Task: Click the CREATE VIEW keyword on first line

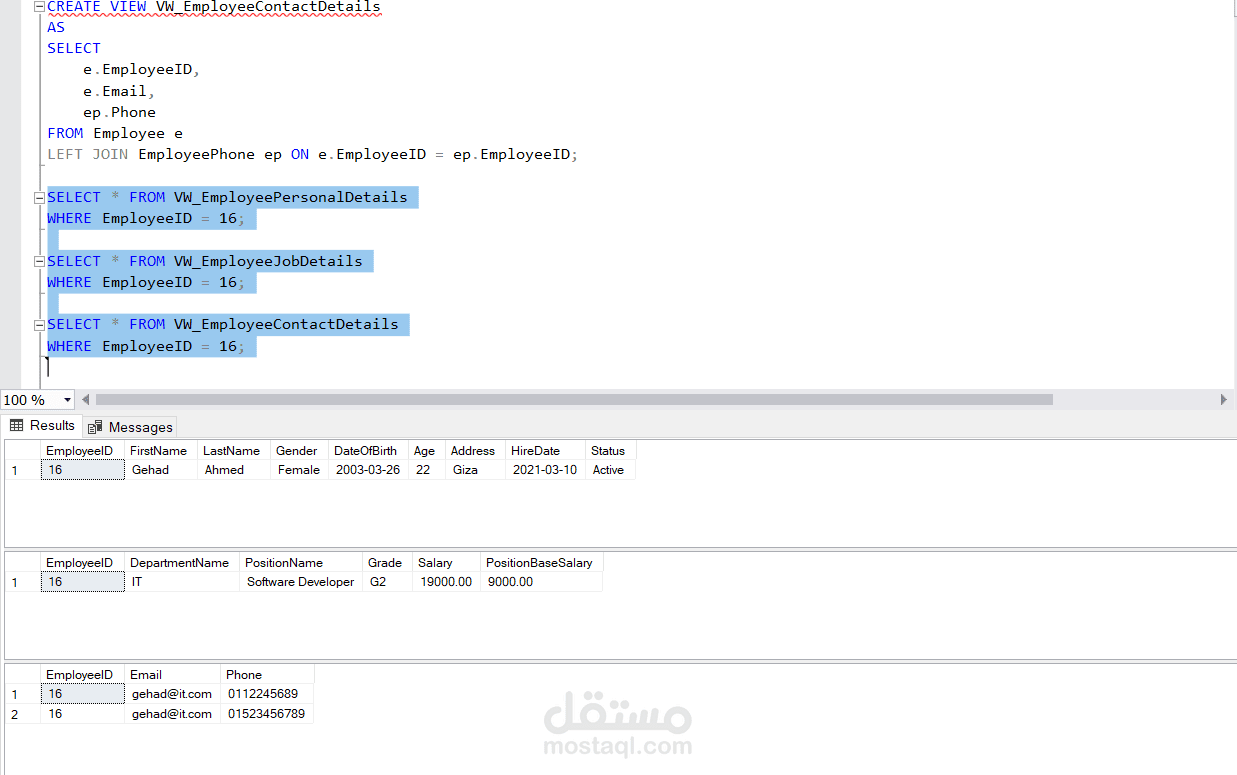Action: point(97,7)
